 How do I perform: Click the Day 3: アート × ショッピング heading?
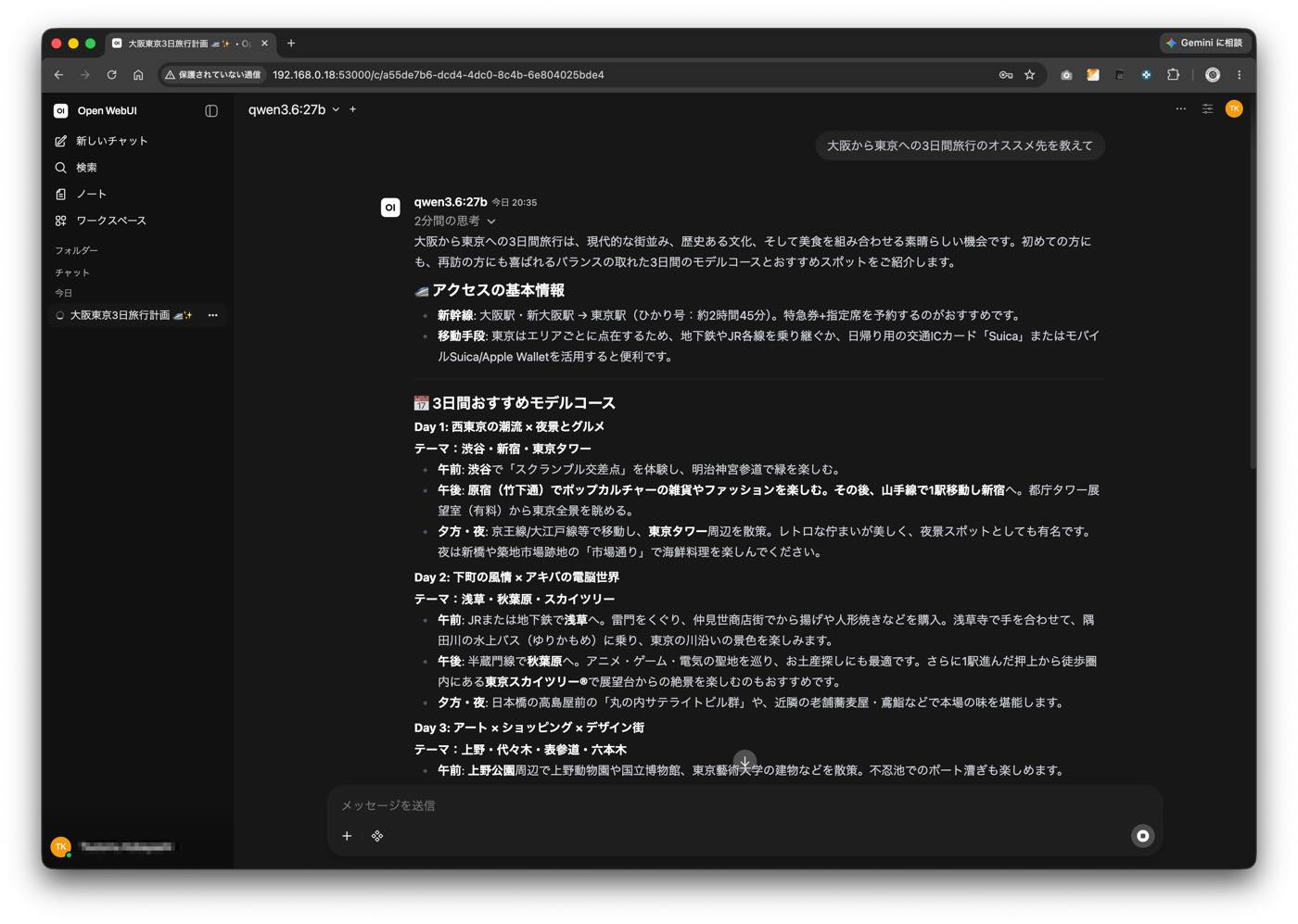[x=529, y=728]
